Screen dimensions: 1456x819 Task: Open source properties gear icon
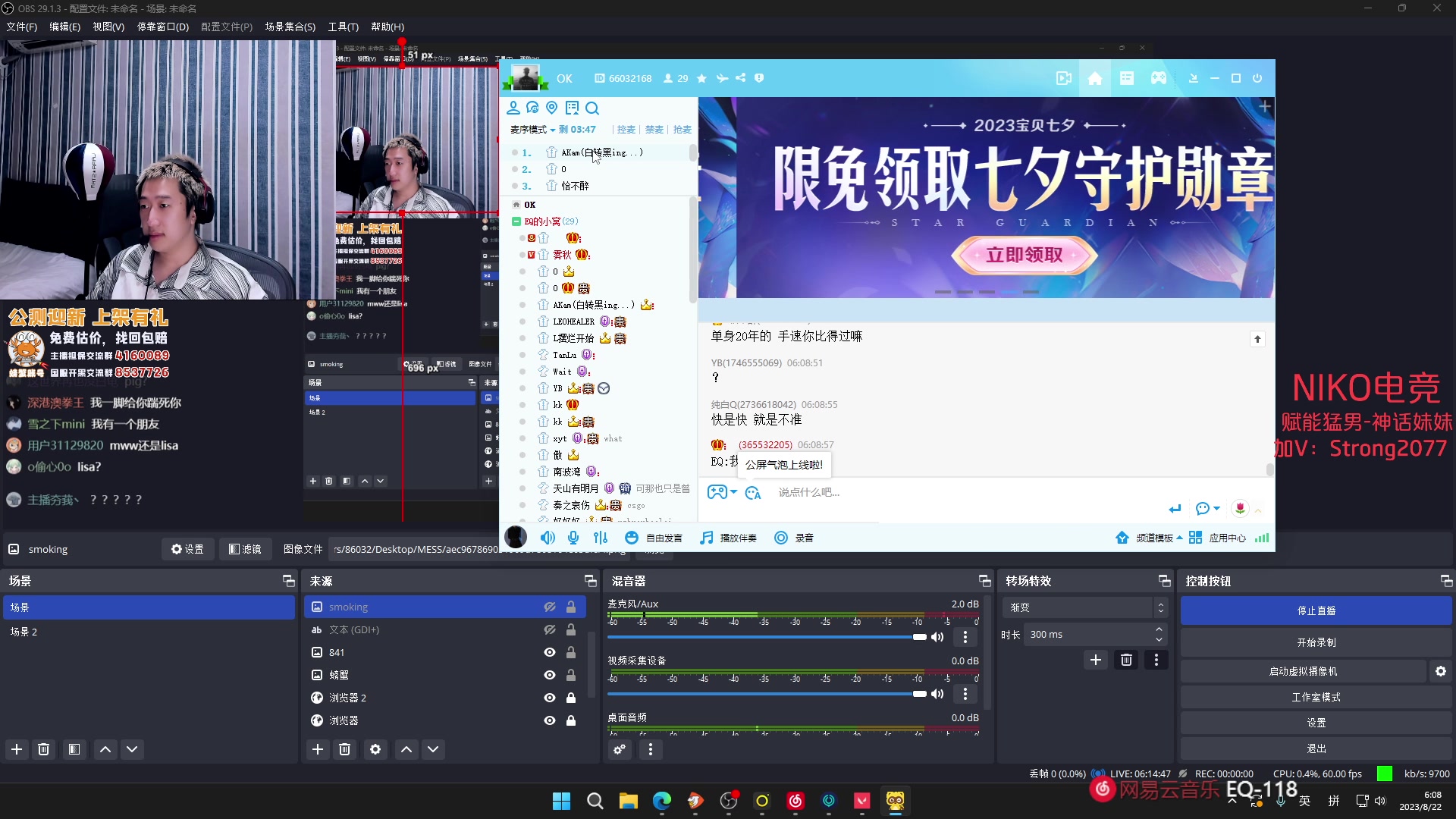click(x=375, y=749)
